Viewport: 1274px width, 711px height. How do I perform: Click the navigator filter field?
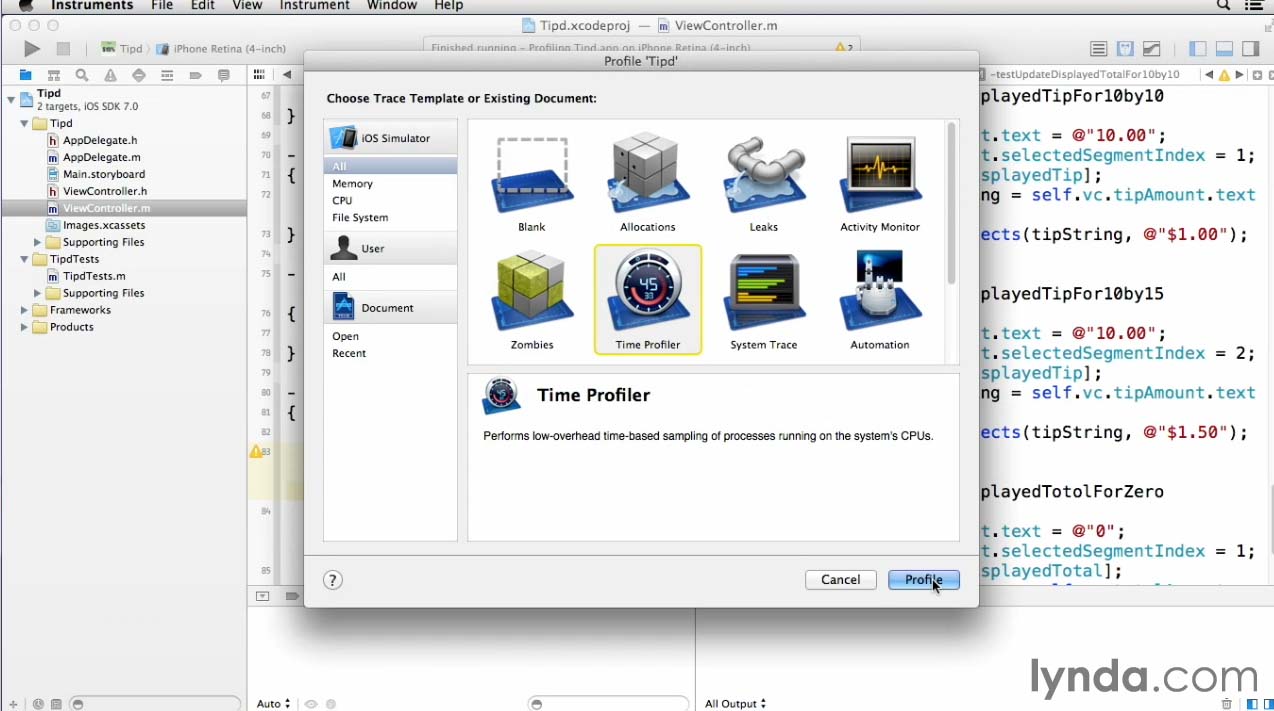tap(155, 704)
